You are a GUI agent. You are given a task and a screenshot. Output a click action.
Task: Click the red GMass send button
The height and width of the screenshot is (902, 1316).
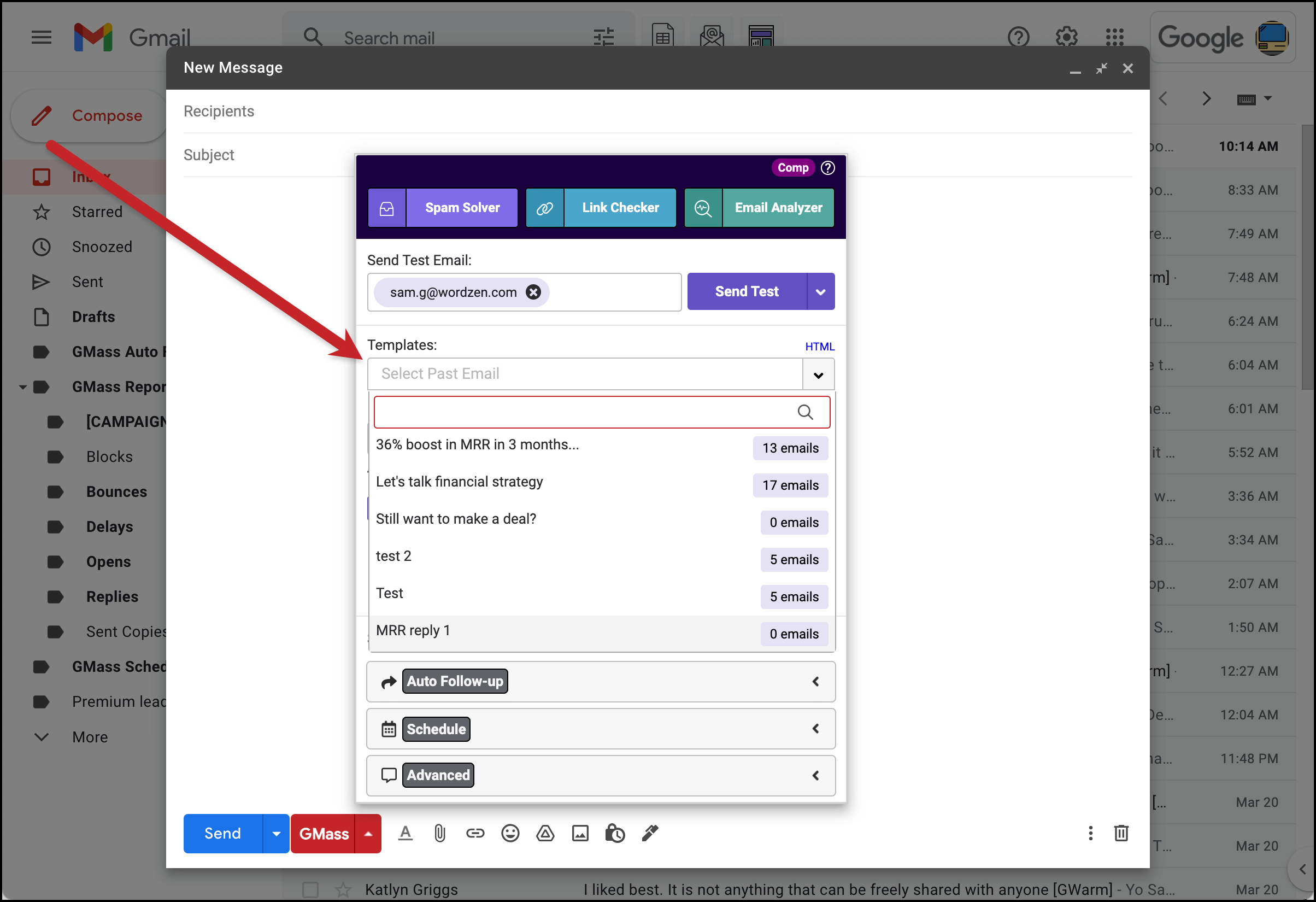(x=324, y=834)
